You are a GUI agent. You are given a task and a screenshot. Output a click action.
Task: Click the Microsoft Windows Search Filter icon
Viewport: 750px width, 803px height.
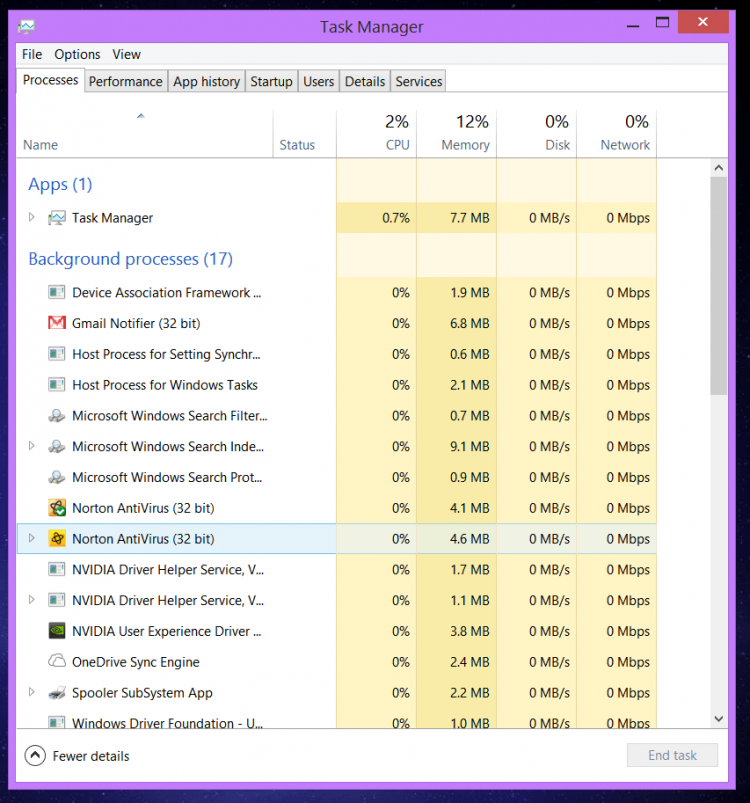[x=57, y=415]
